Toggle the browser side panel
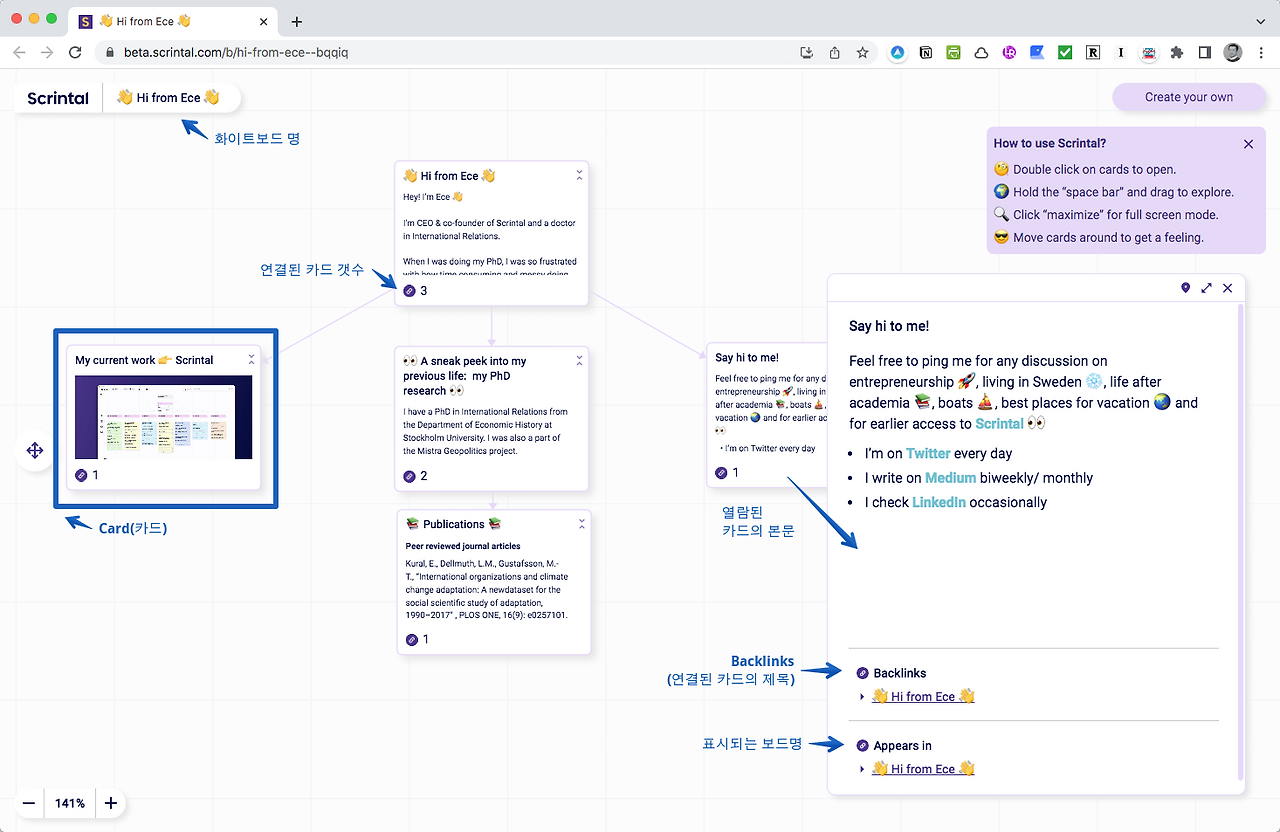 click(1205, 53)
